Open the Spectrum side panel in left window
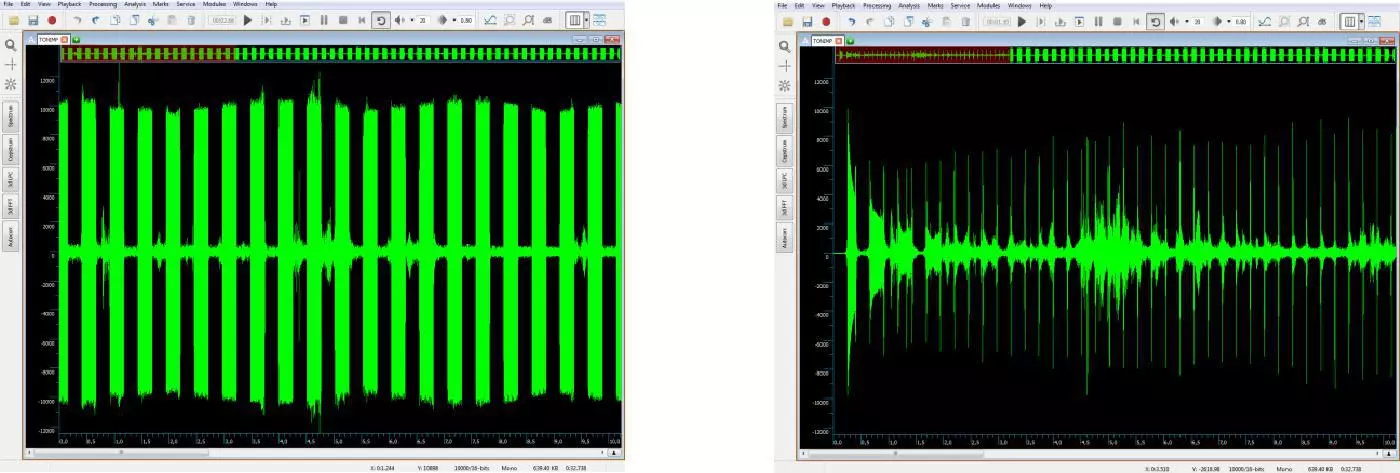1400x473 pixels. pos(11,115)
